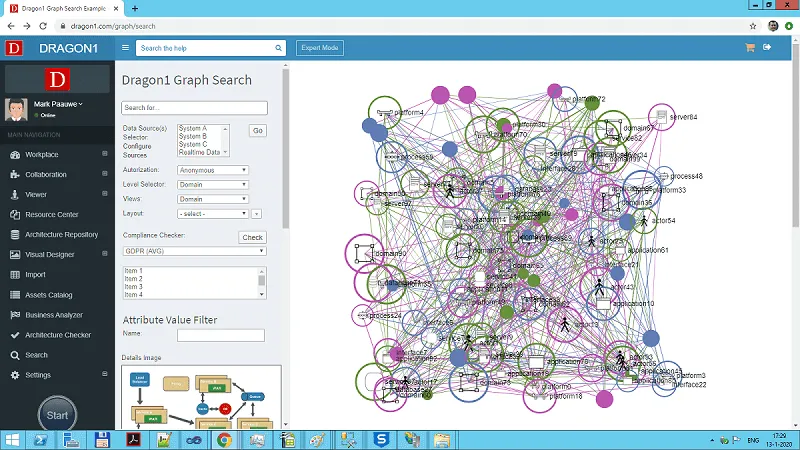Click the sign-out icon in top bar
The image size is (800, 450).
tap(767, 47)
